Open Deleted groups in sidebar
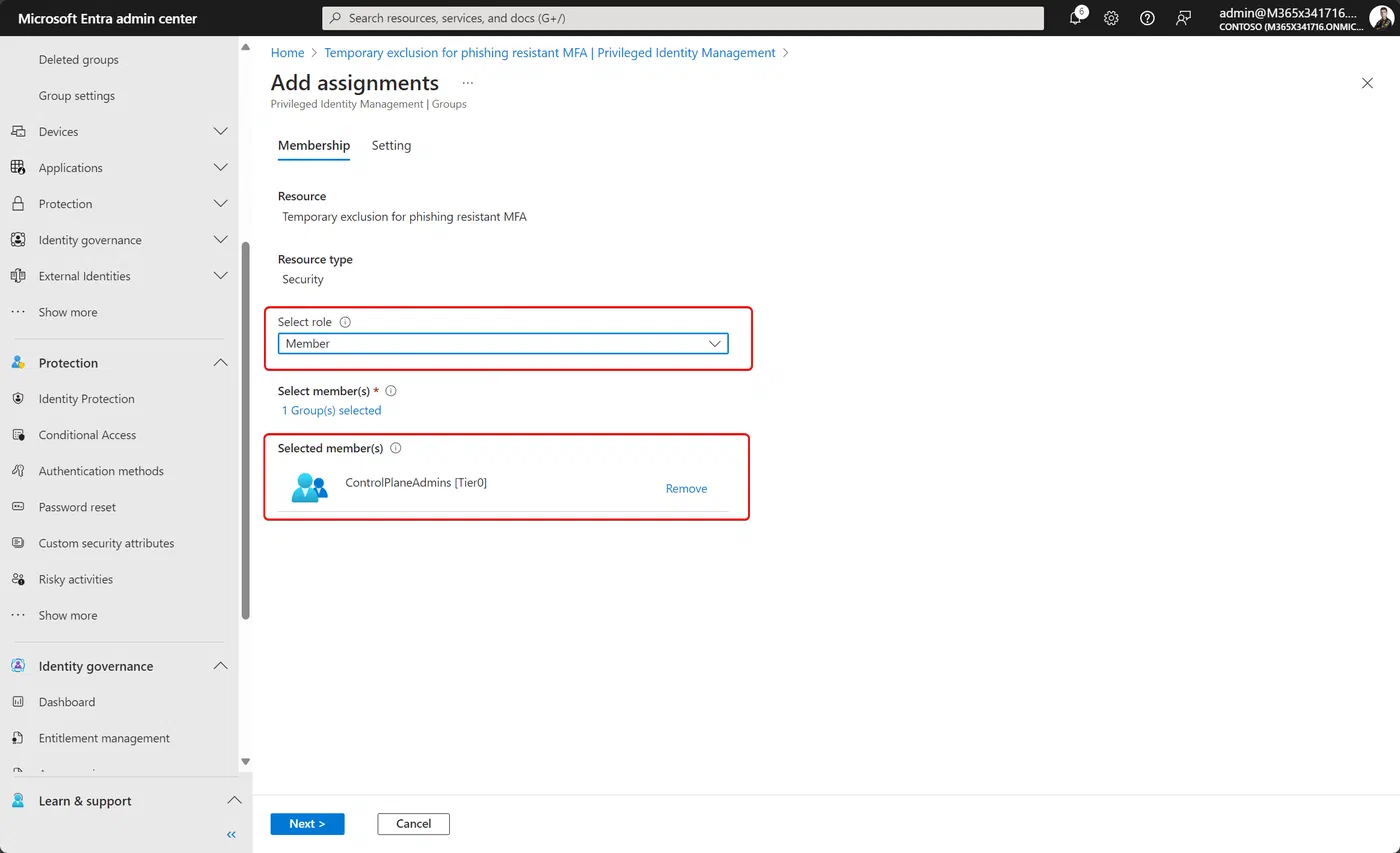Screen dimensions: 1400x853 pos(79,60)
